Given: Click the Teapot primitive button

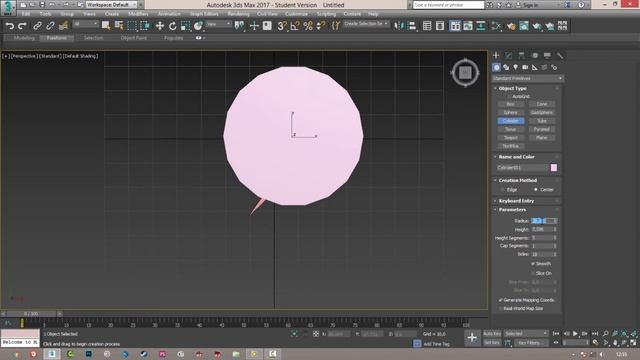Looking at the screenshot, I should (511, 138).
